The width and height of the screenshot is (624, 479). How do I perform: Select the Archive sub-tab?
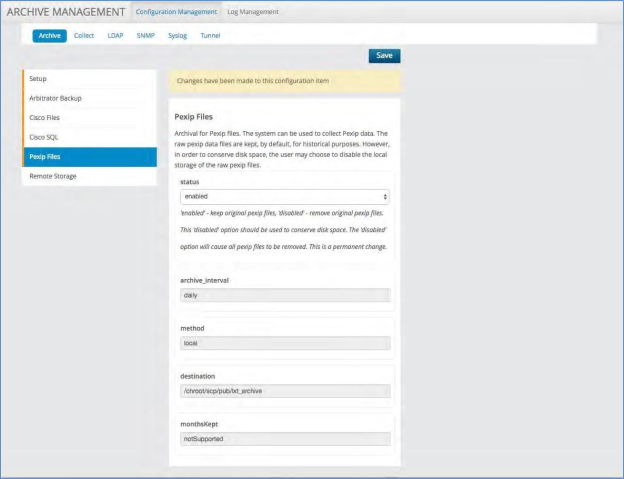49,36
